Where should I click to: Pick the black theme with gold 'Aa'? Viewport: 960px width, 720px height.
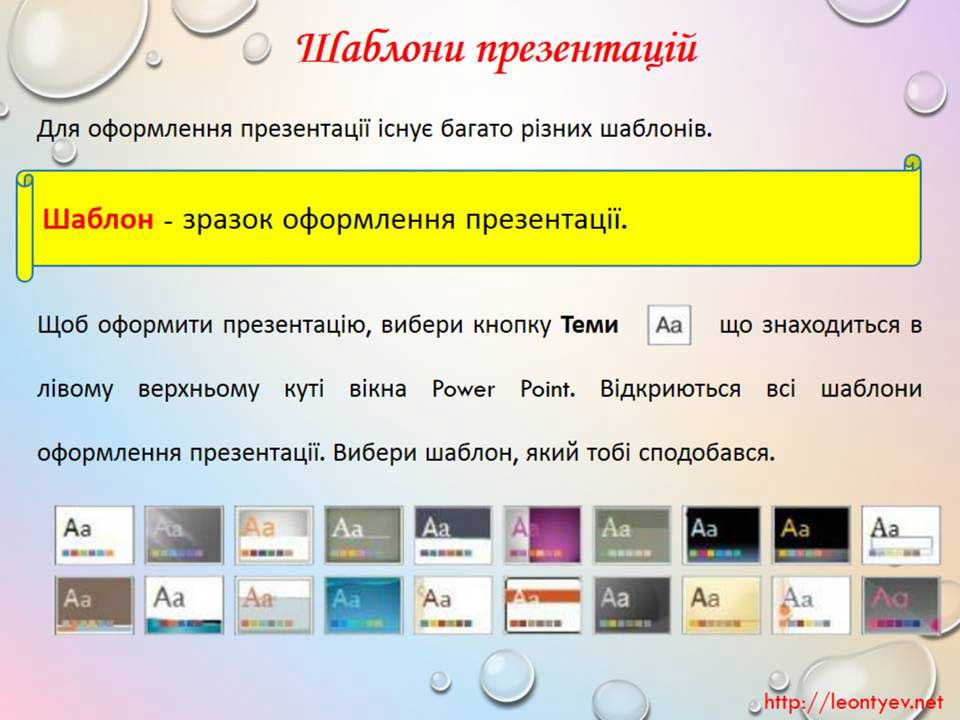click(x=811, y=535)
